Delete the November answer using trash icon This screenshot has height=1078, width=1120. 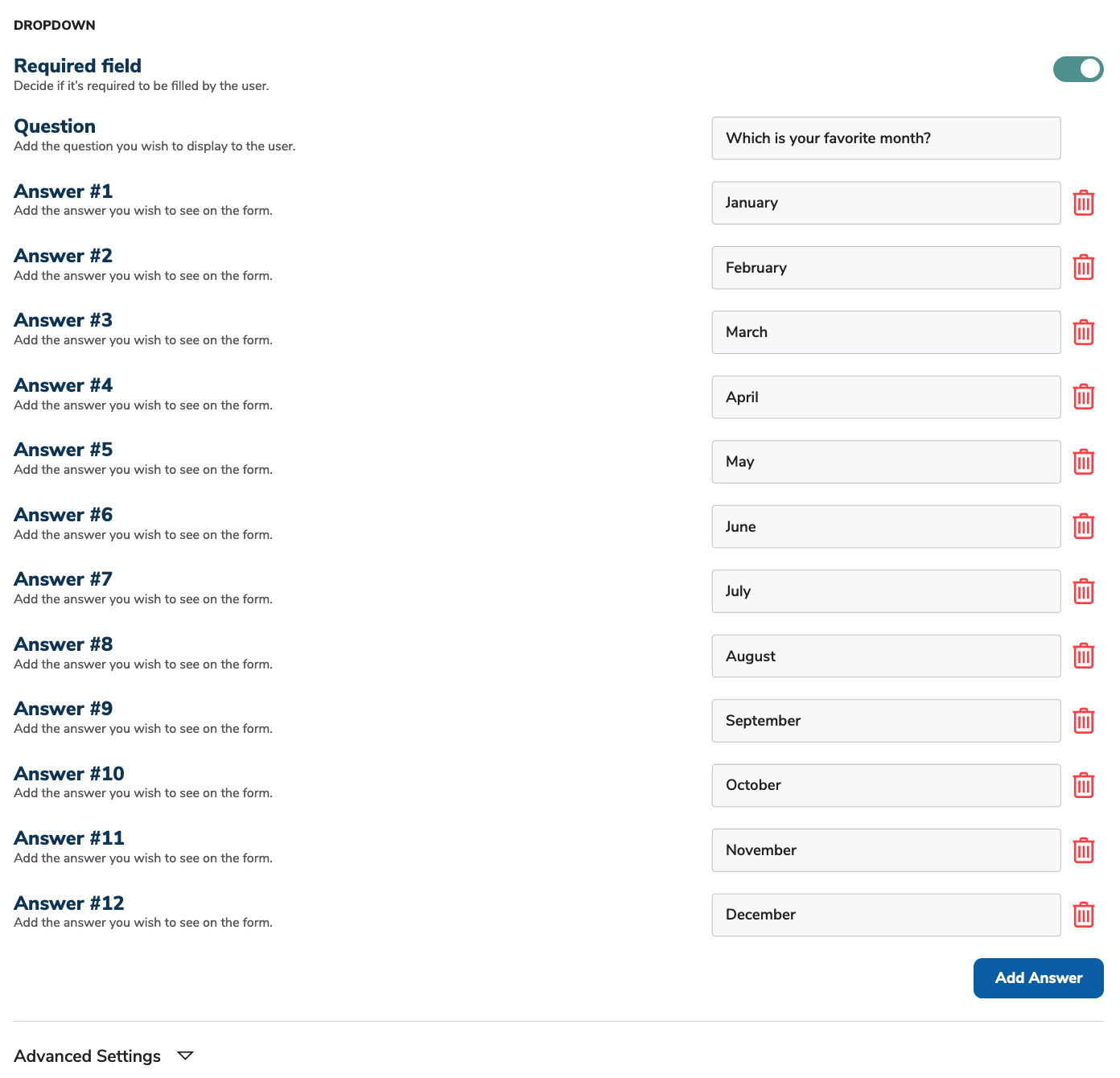pos(1083,850)
